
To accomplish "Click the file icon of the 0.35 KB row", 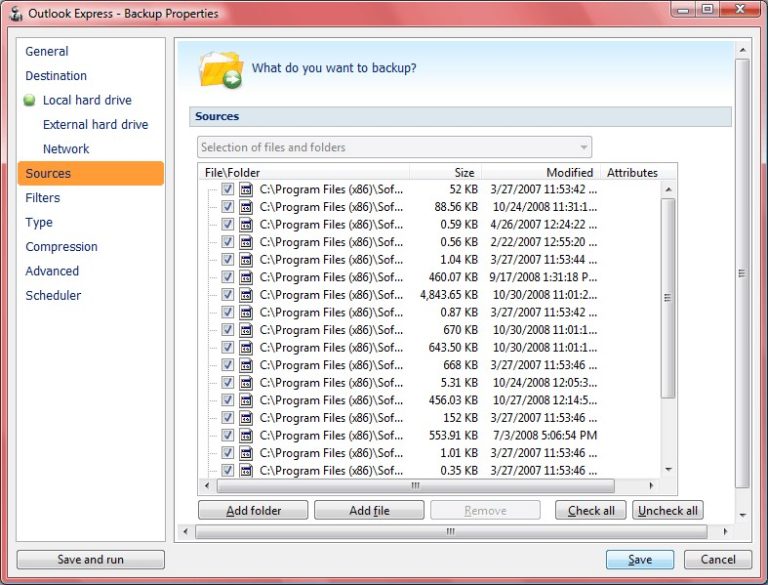I will point(246,470).
